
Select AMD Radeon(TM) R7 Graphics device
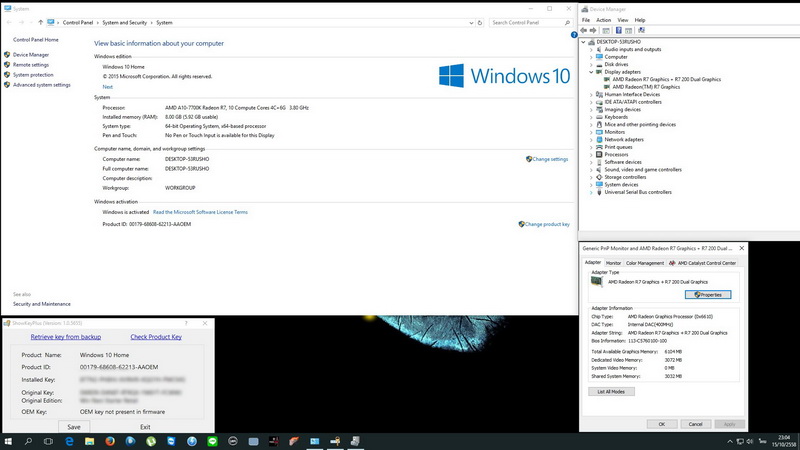click(646, 87)
